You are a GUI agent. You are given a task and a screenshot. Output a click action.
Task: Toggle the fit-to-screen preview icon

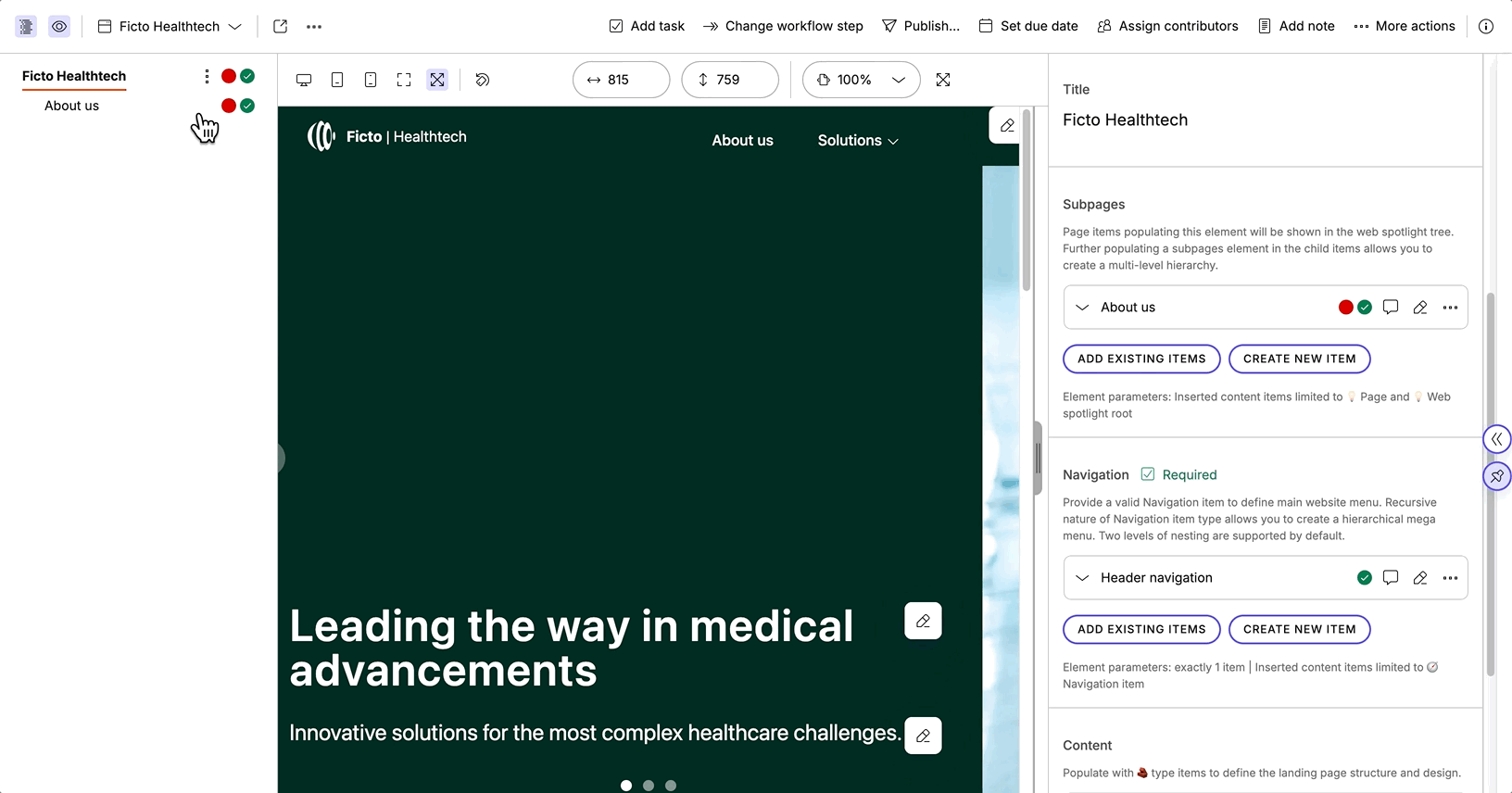click(x=437, y=80)
